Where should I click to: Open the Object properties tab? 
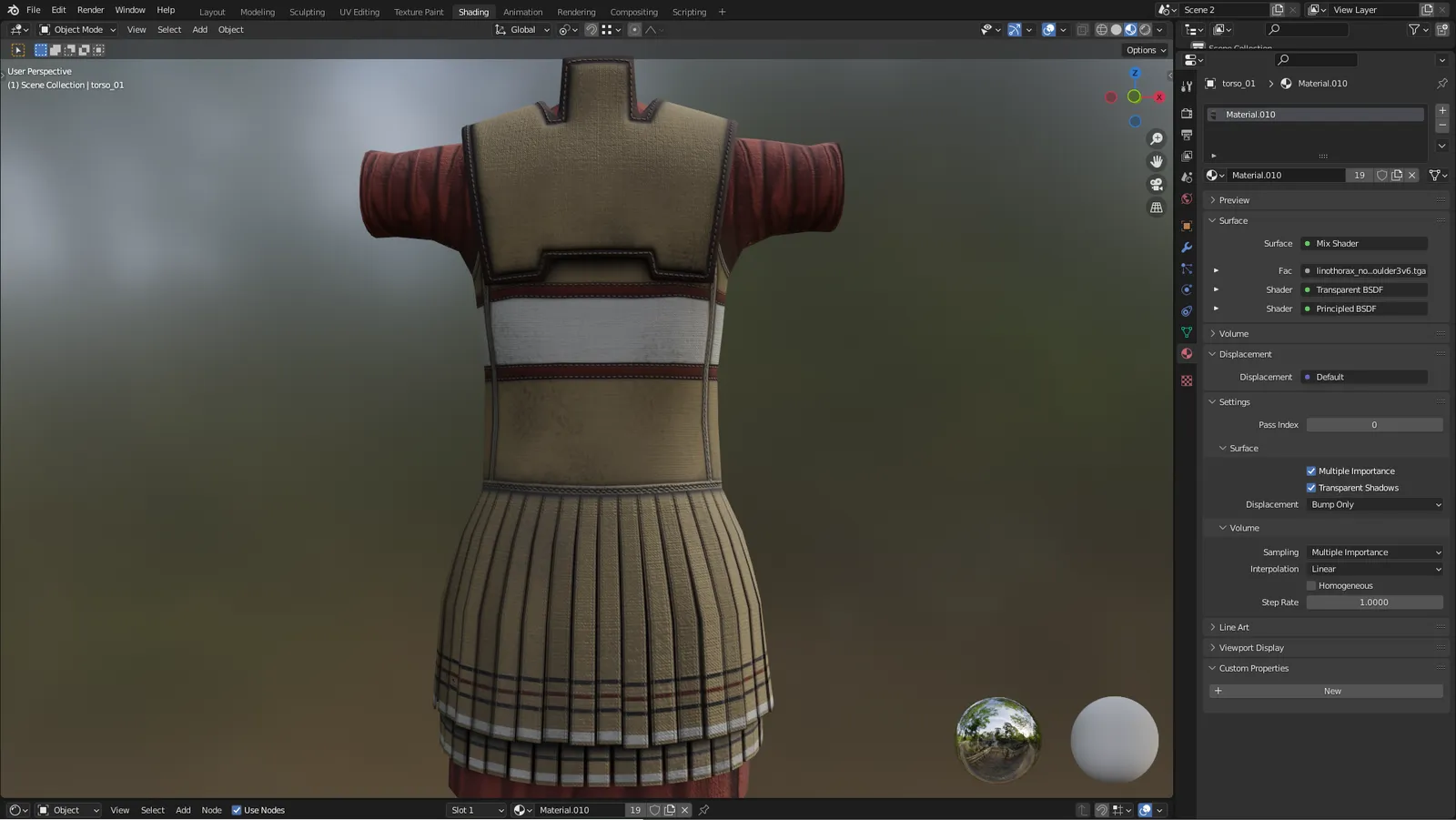tap(1187, 226)
